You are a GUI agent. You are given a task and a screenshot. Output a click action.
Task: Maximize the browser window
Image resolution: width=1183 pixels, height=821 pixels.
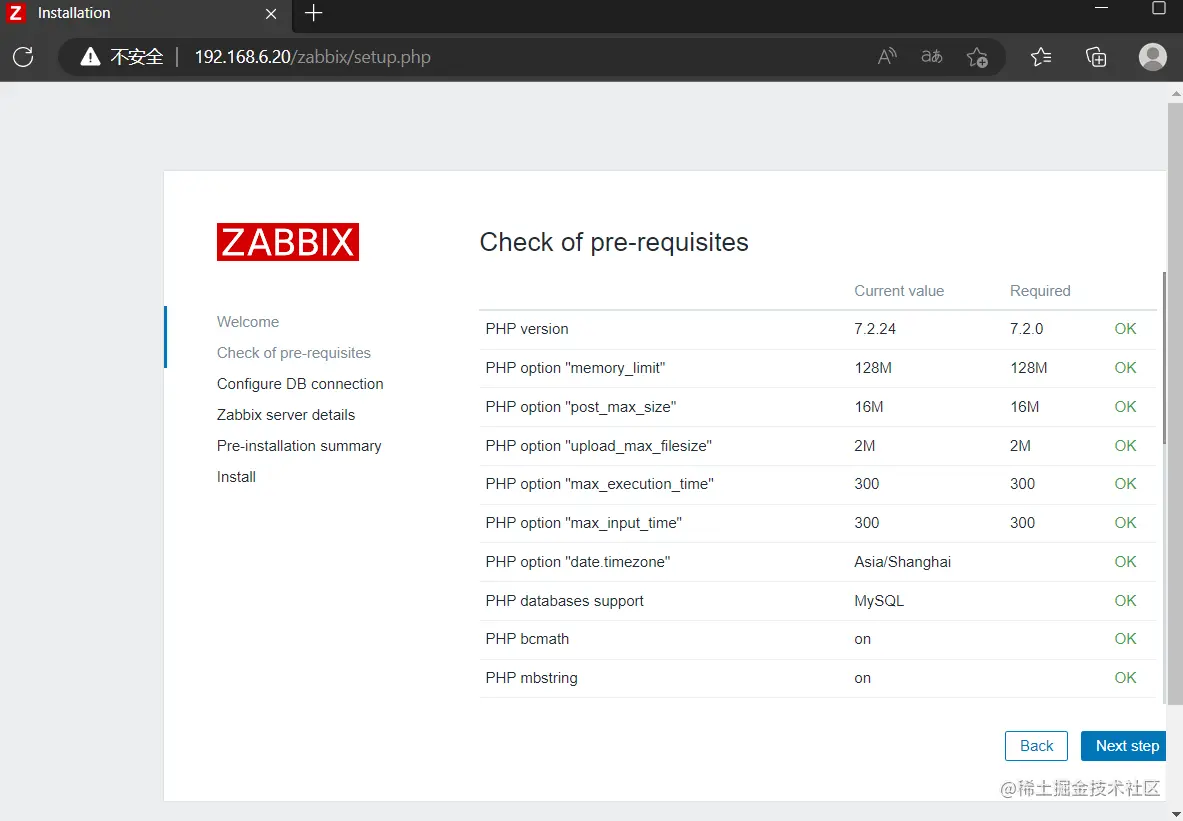(1159, 8)
